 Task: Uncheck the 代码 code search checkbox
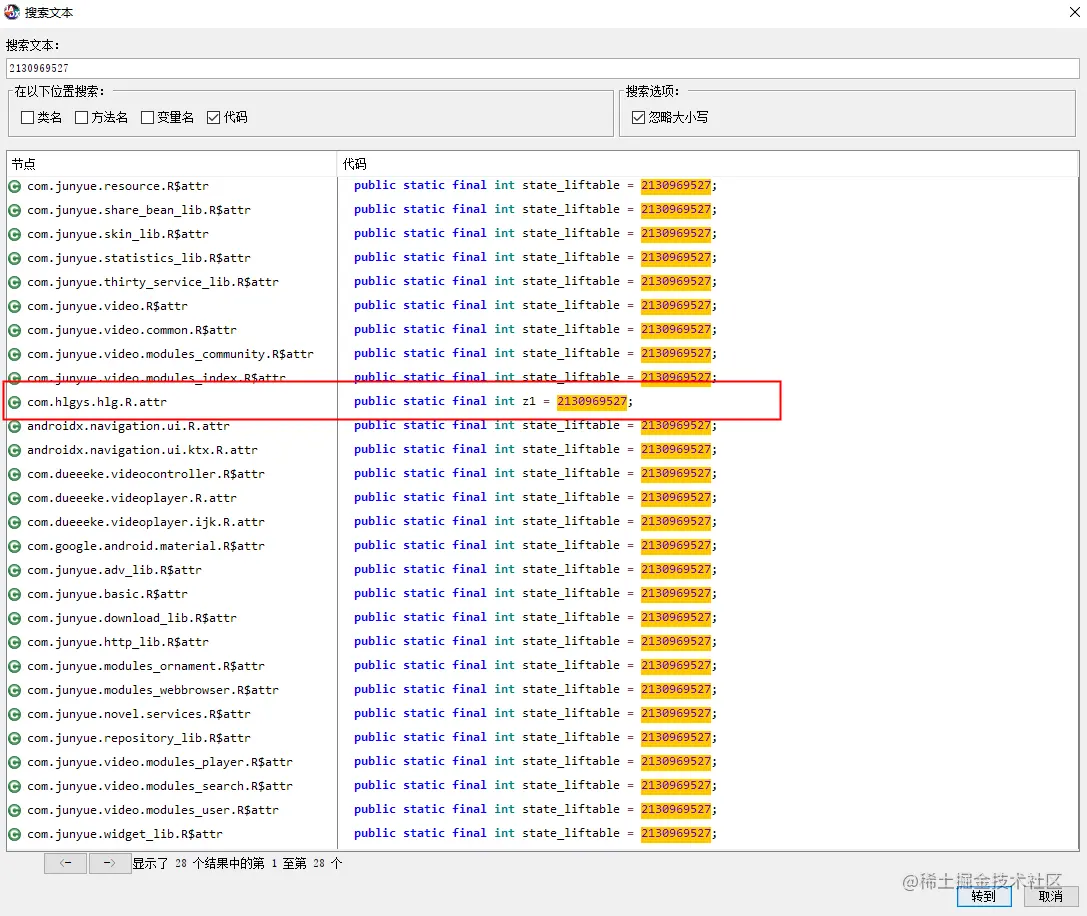(214, 117)
